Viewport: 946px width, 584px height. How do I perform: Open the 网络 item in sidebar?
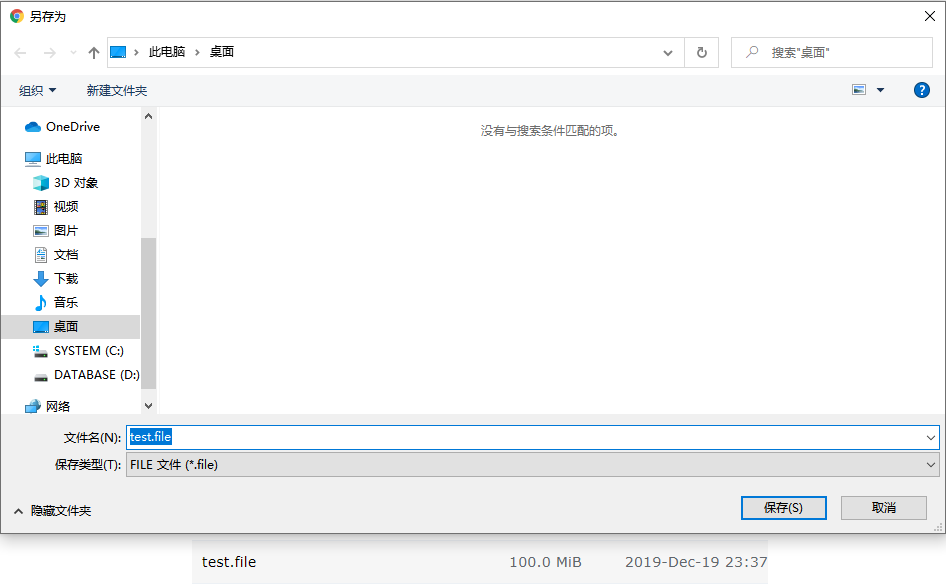pos(58,405)
